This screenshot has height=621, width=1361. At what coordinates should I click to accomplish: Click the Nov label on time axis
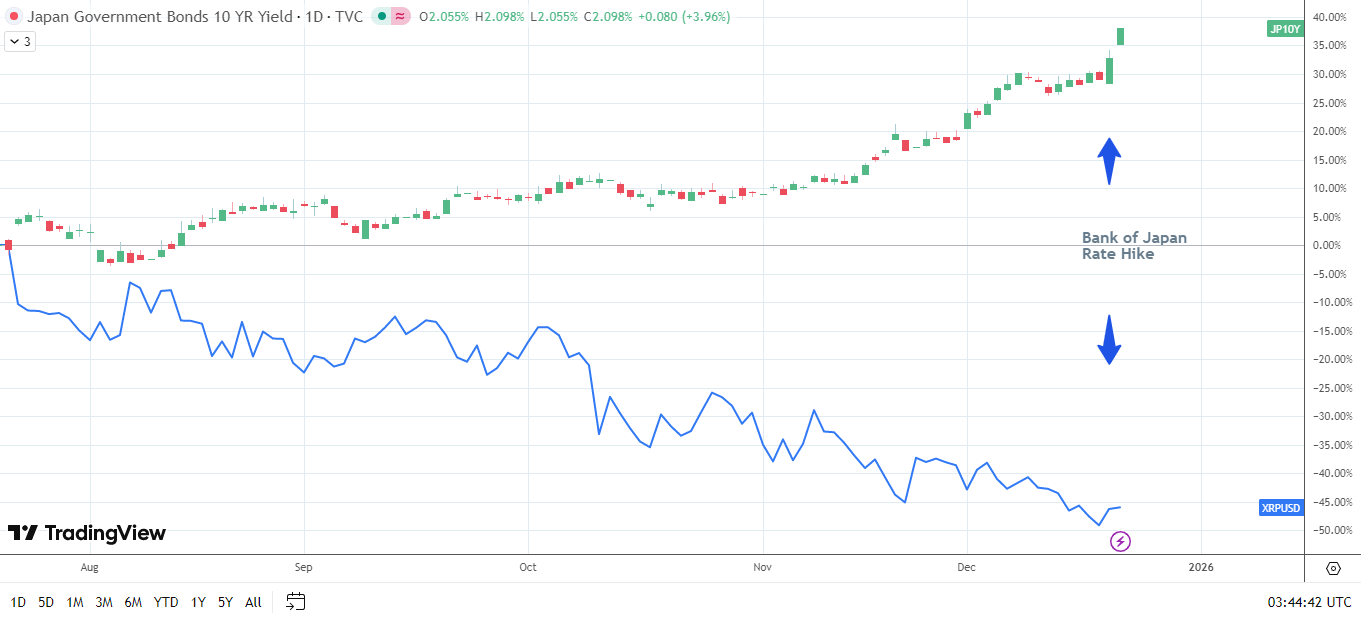(762, 567)
